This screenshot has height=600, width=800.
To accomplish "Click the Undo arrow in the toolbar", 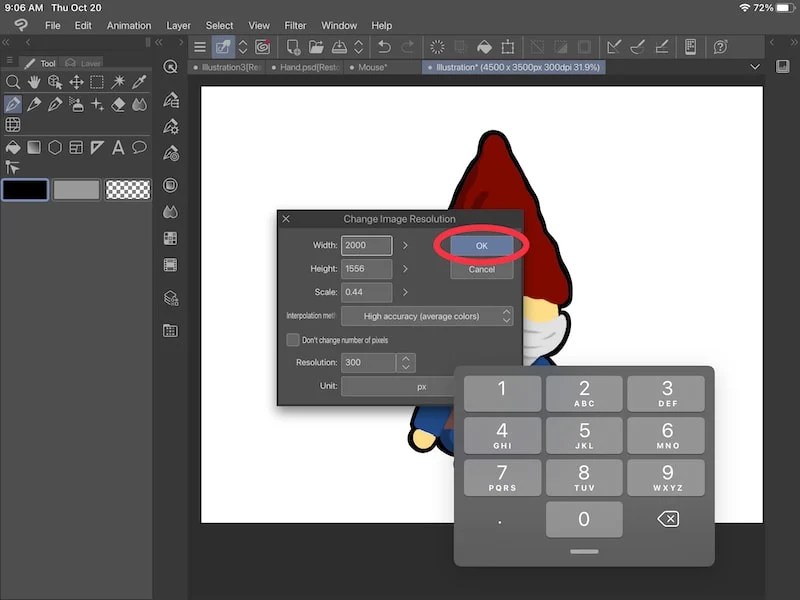I will click(x=385, y=47).
